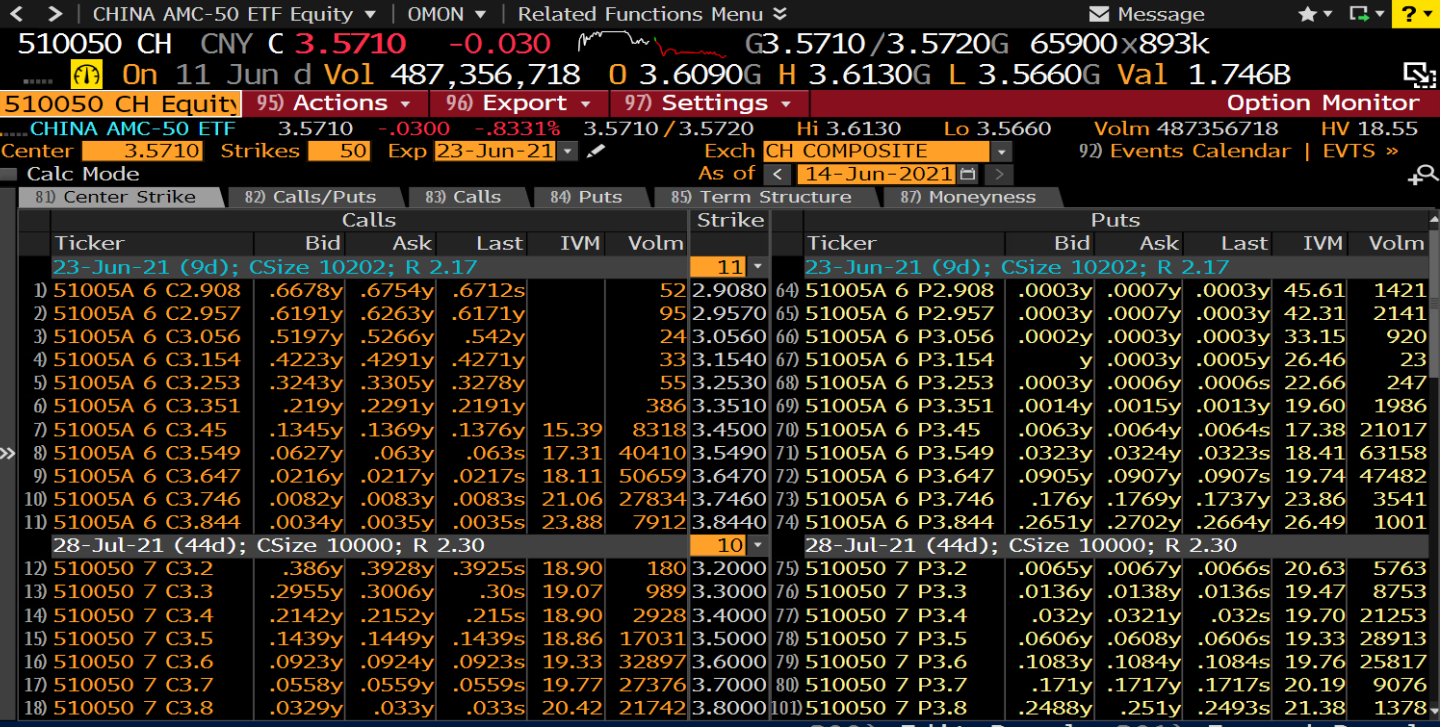Switch to the Center Strike tab
The image size is (1440, 727).
[120, 197]
